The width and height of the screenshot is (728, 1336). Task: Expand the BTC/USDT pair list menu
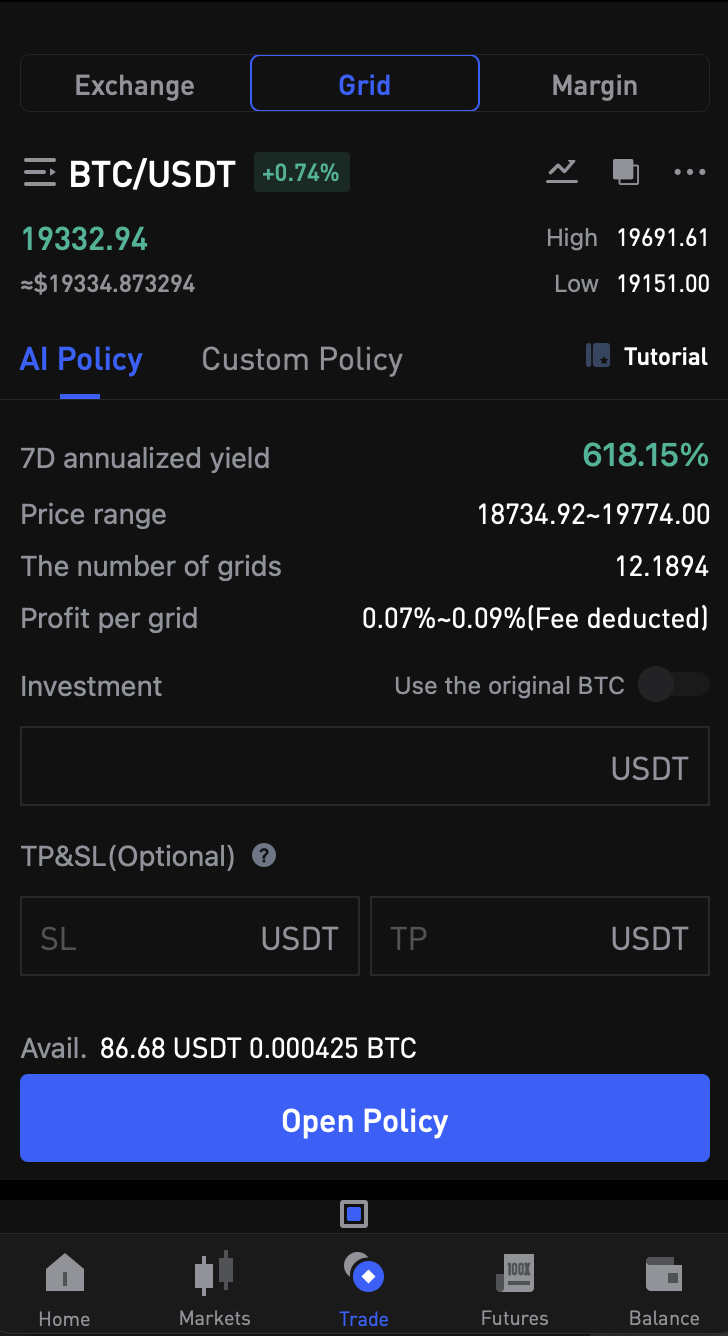[40, 174]
